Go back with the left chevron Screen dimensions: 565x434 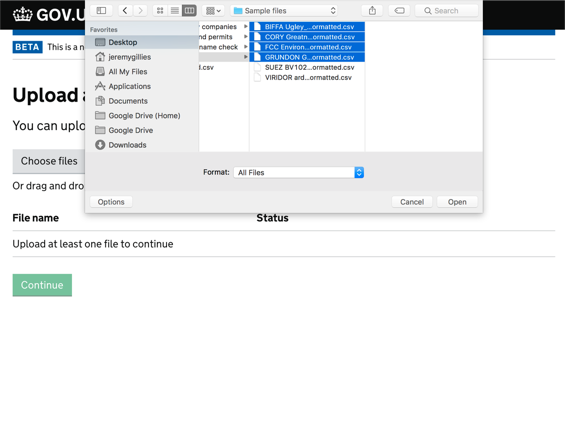125,10
